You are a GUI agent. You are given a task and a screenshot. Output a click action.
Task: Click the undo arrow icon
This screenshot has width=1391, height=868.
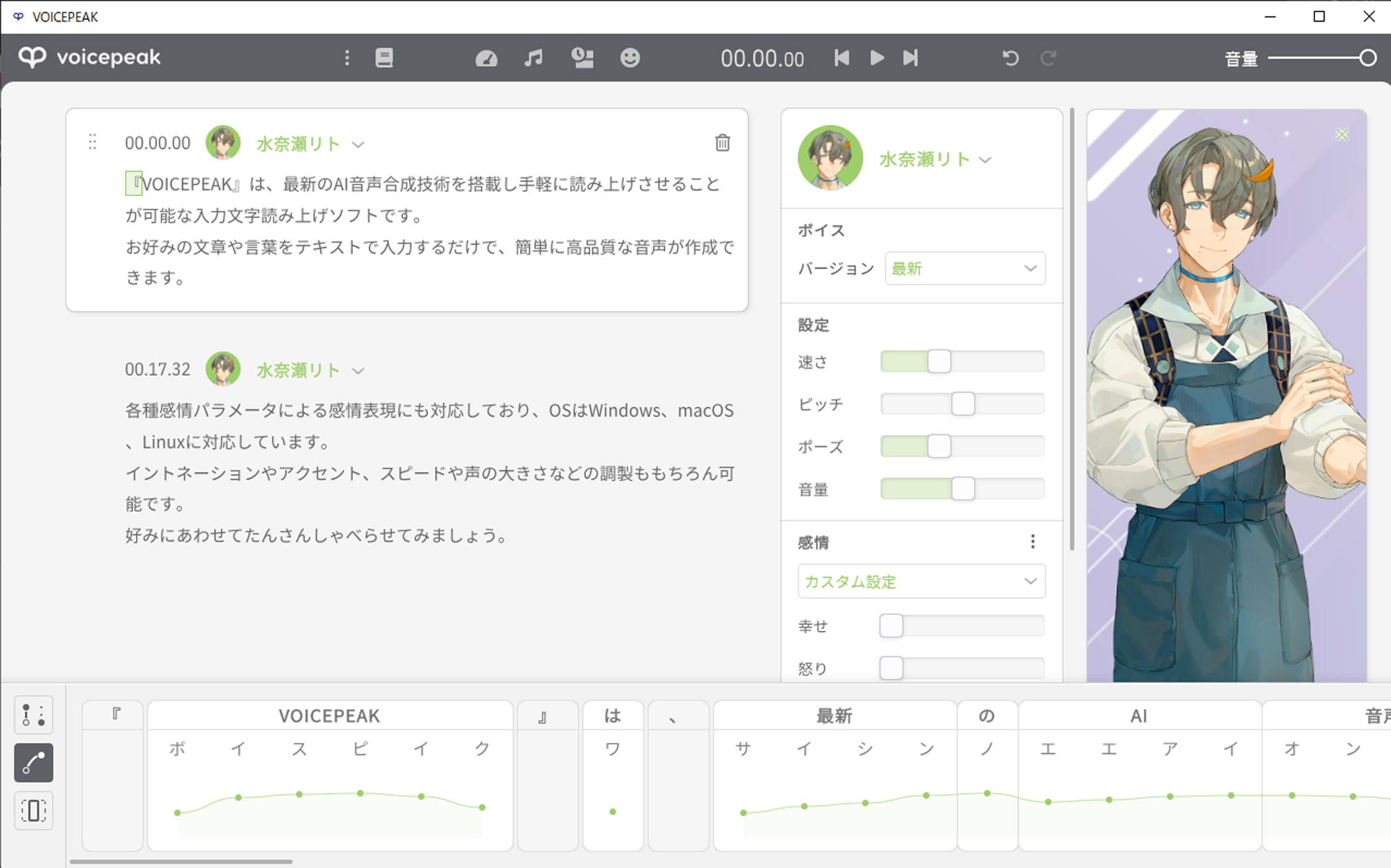click(x=1010, y=58)
